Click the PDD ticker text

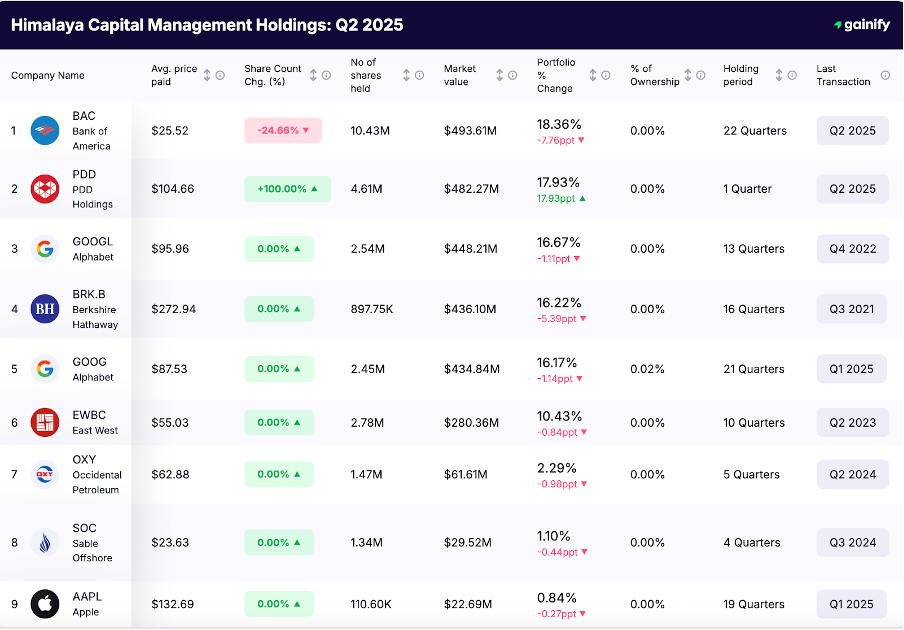coord(84,174)
